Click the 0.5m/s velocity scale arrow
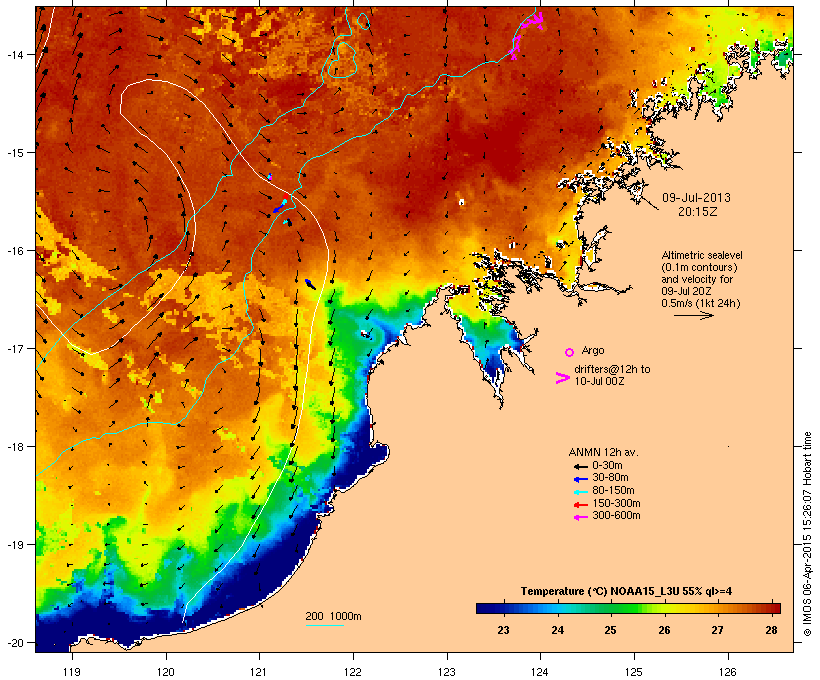The image size is (820, 680). click(693, 315)
